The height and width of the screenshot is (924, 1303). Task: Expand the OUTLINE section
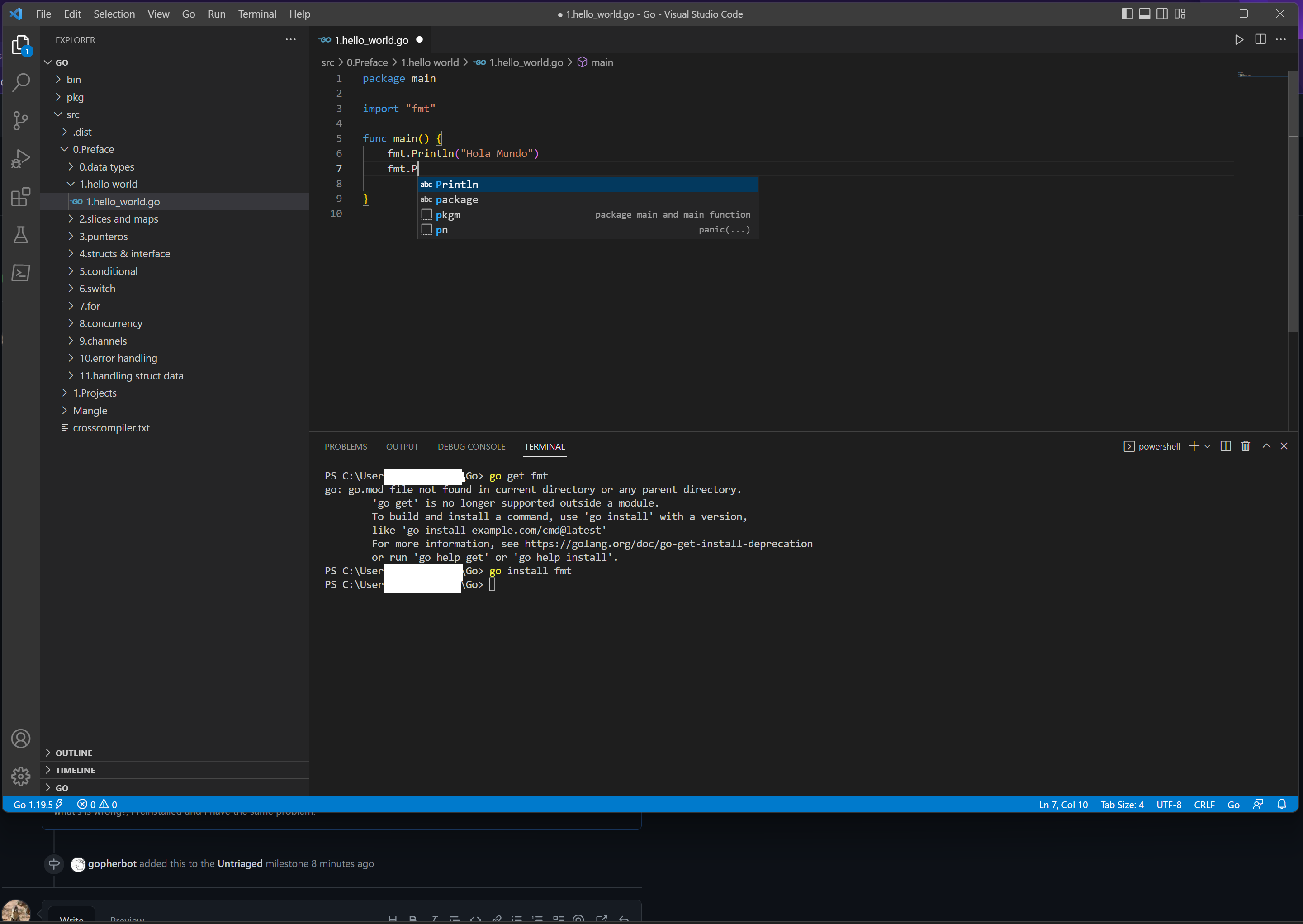tap(73, 752)
